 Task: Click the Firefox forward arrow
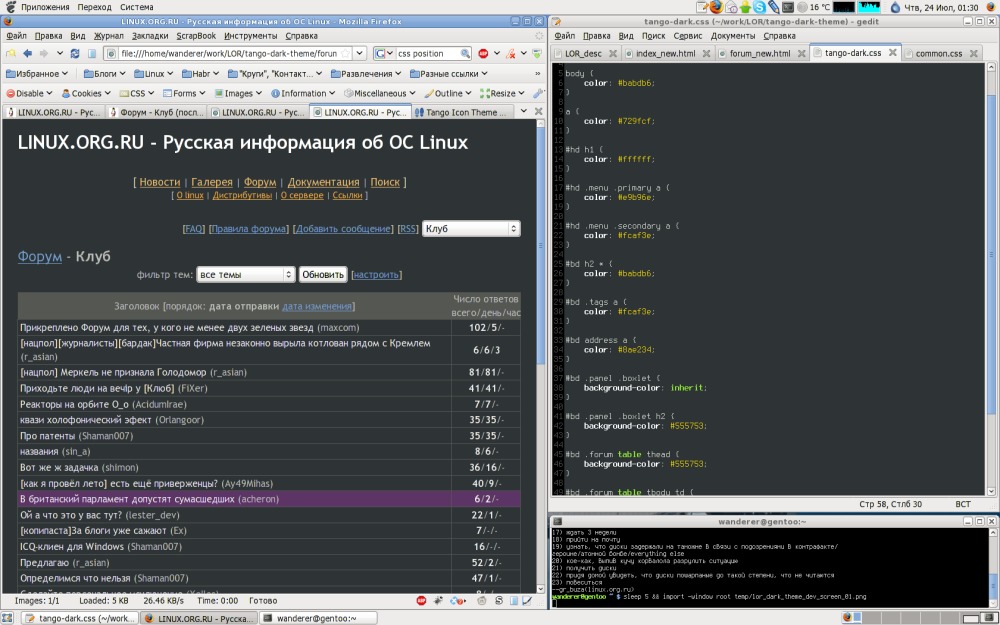click(43, 54)
